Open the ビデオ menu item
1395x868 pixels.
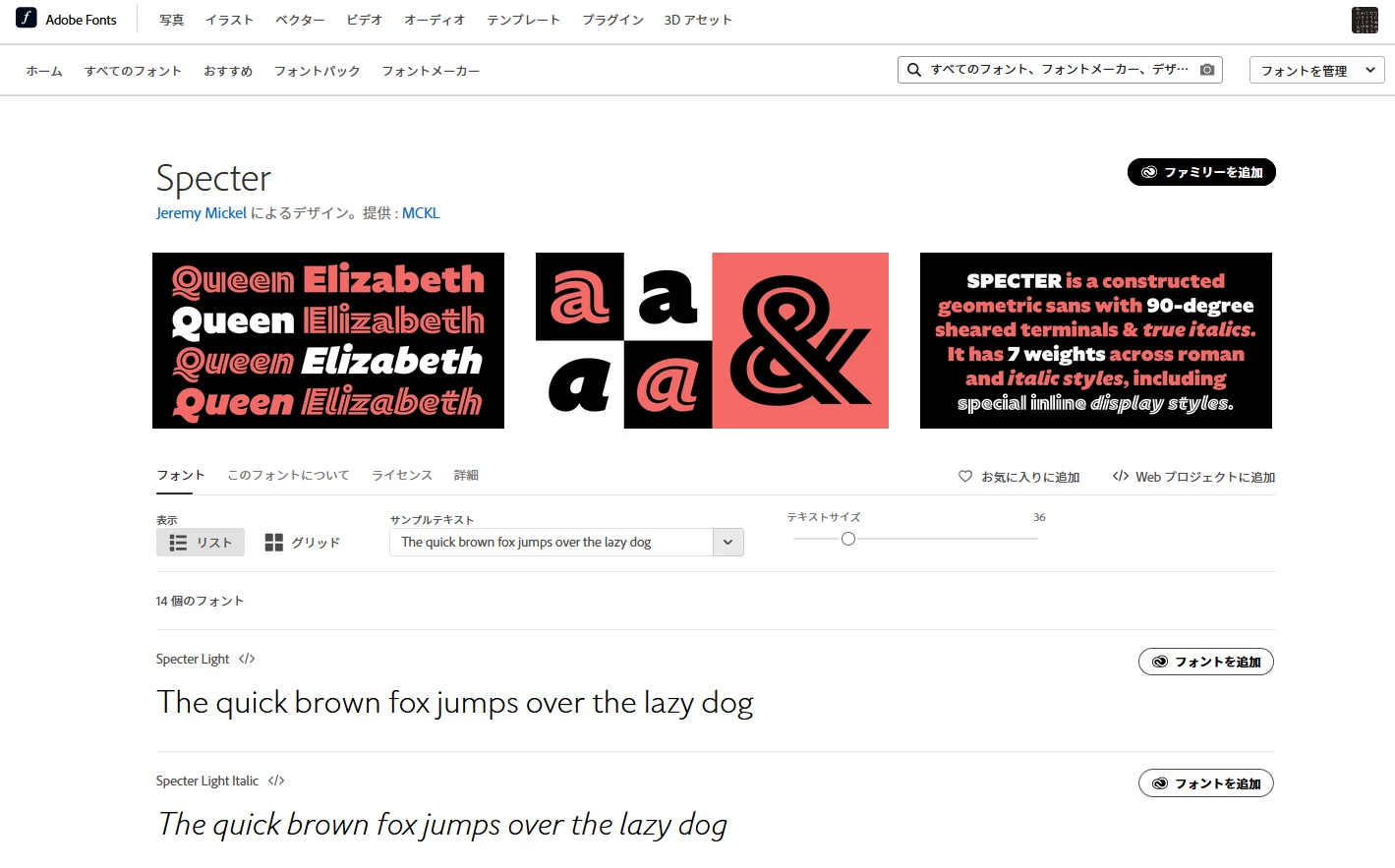coord(364,20)
